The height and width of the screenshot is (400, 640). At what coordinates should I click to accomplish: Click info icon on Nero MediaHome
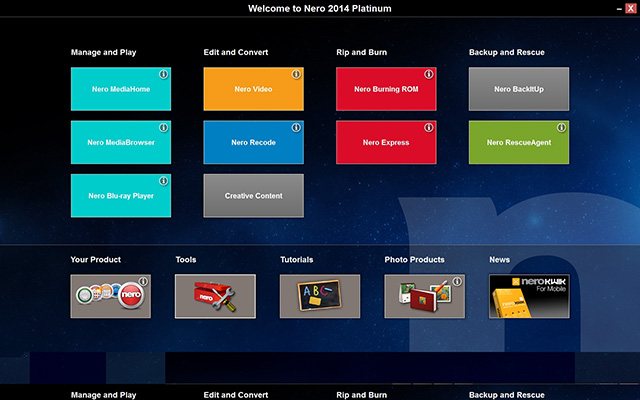163,74
